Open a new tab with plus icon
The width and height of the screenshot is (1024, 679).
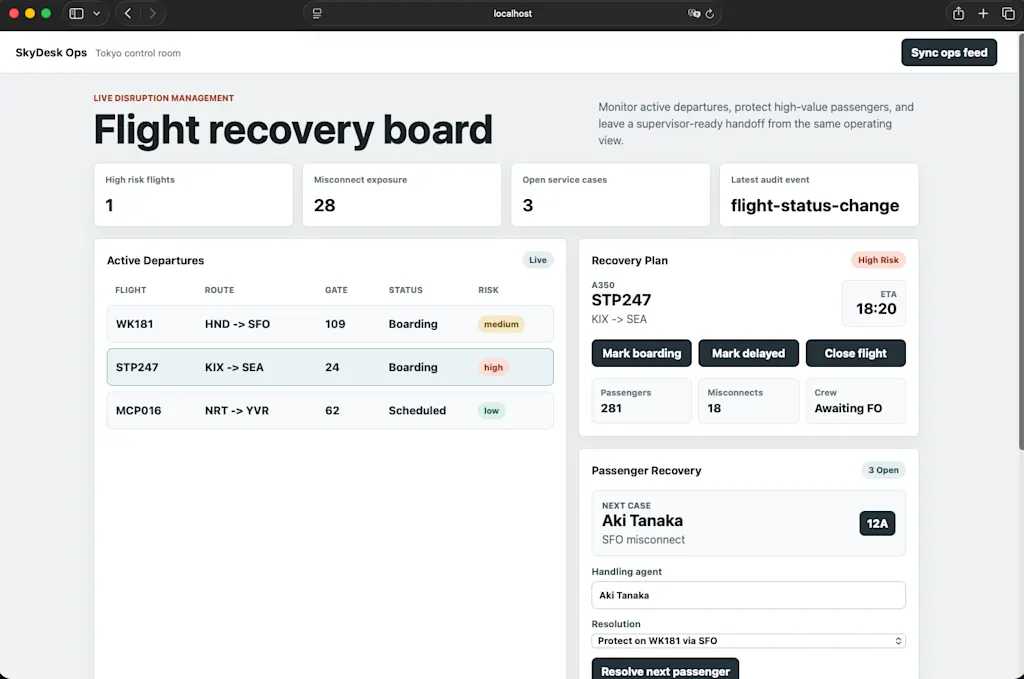coord(983,13)
